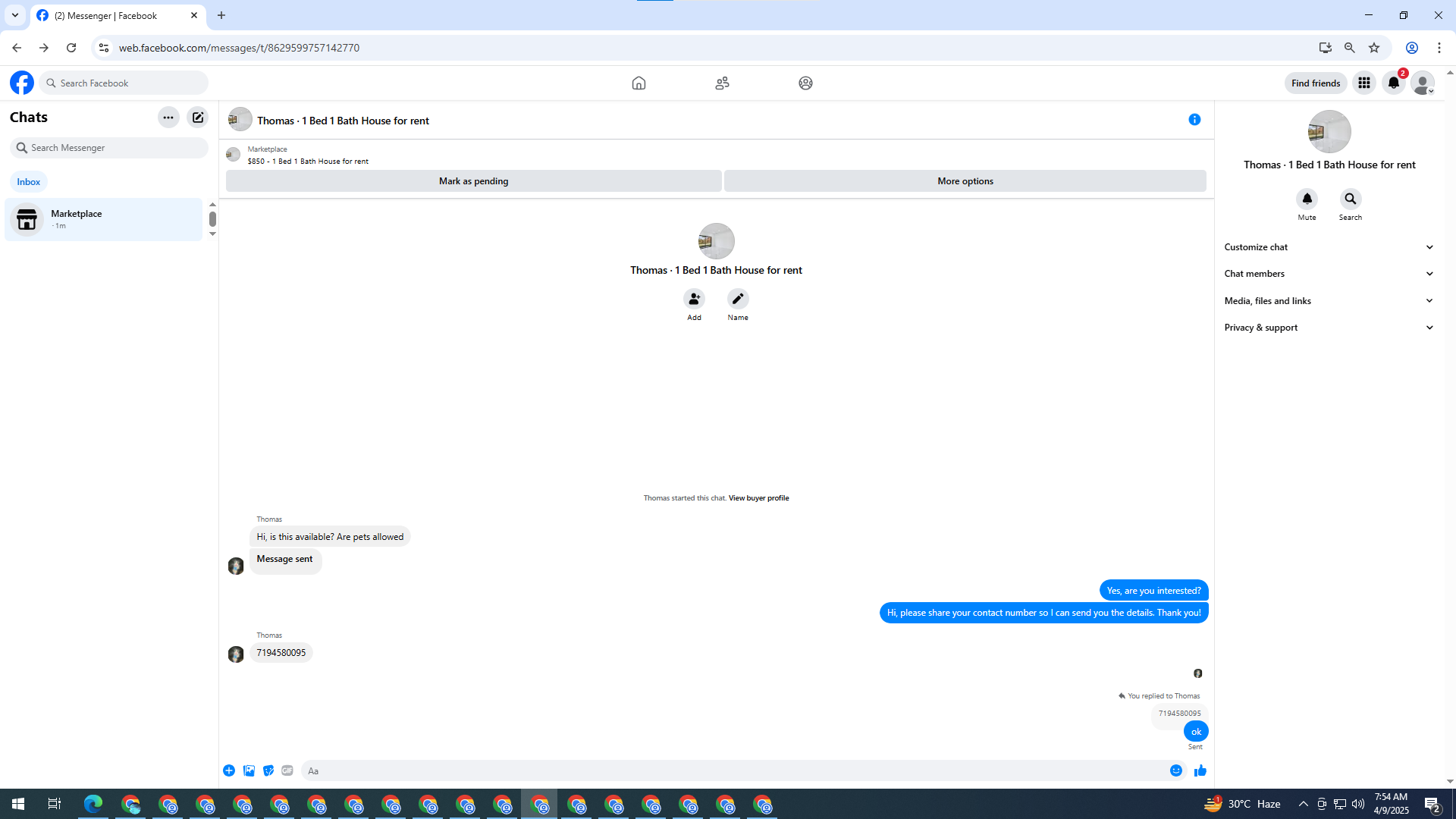This screenshot has height=819, width=1456.
Task: Open the account profile avatar menu
Action: (x=1423, y=83)
